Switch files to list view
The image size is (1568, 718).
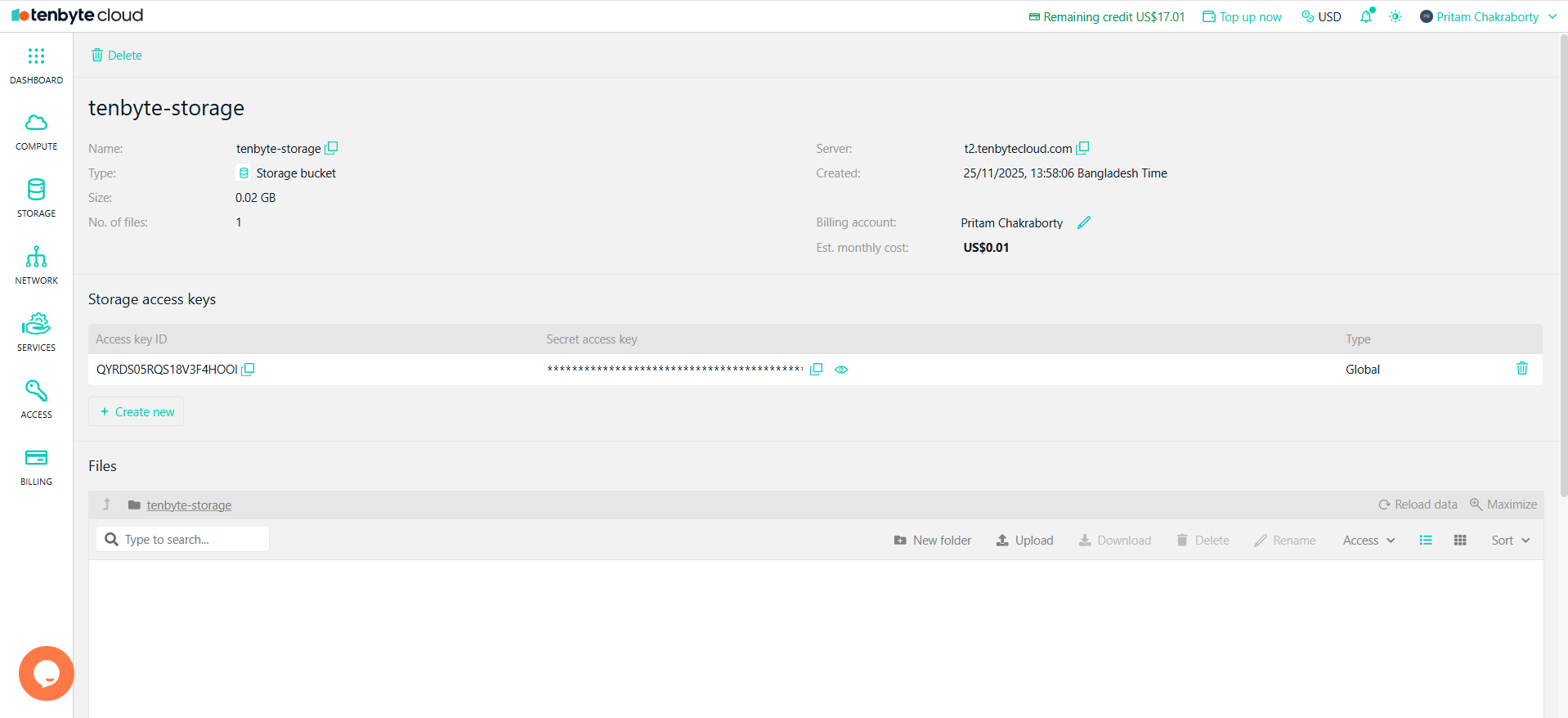click(1426, 540)
